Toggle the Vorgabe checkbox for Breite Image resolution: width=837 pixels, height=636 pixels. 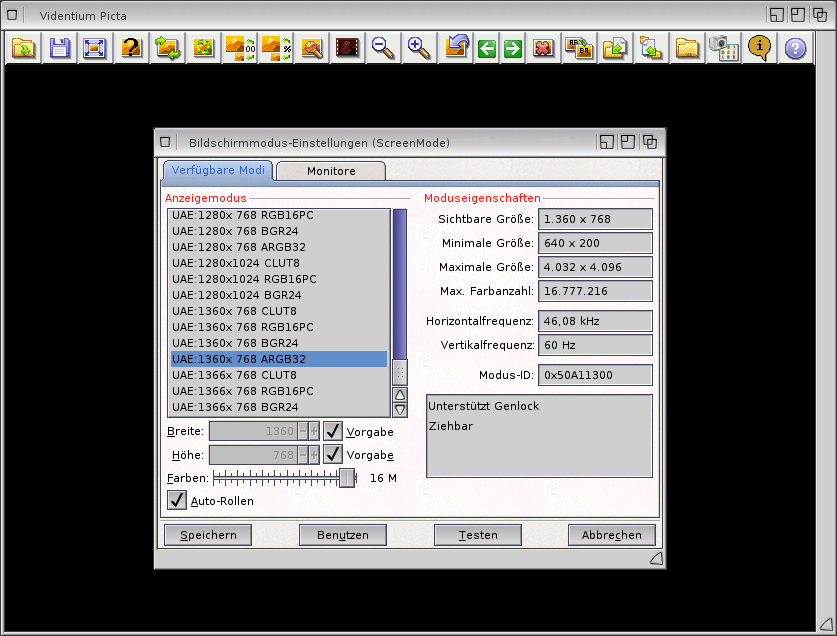coord(333,431)
